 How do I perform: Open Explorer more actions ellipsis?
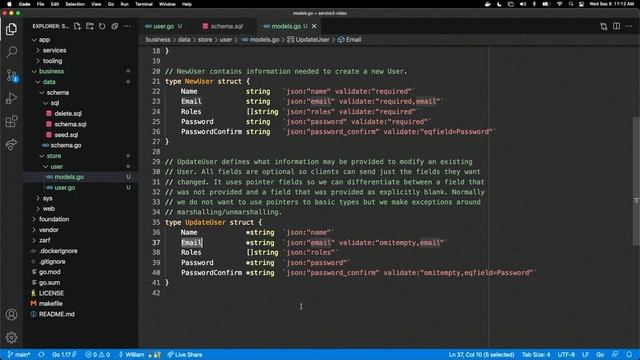click(x=127, y=26)
